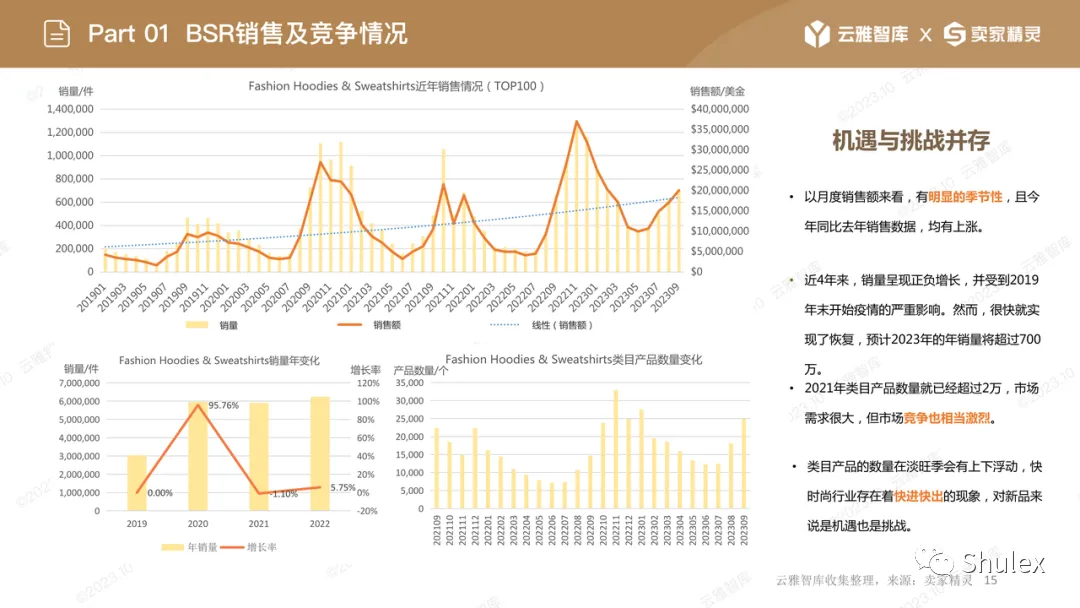The height and width of the screenshot is (608, 1080).
Task: Click the document icon beside Part 01
Action: pyautogui.click(x=56, y=34)
